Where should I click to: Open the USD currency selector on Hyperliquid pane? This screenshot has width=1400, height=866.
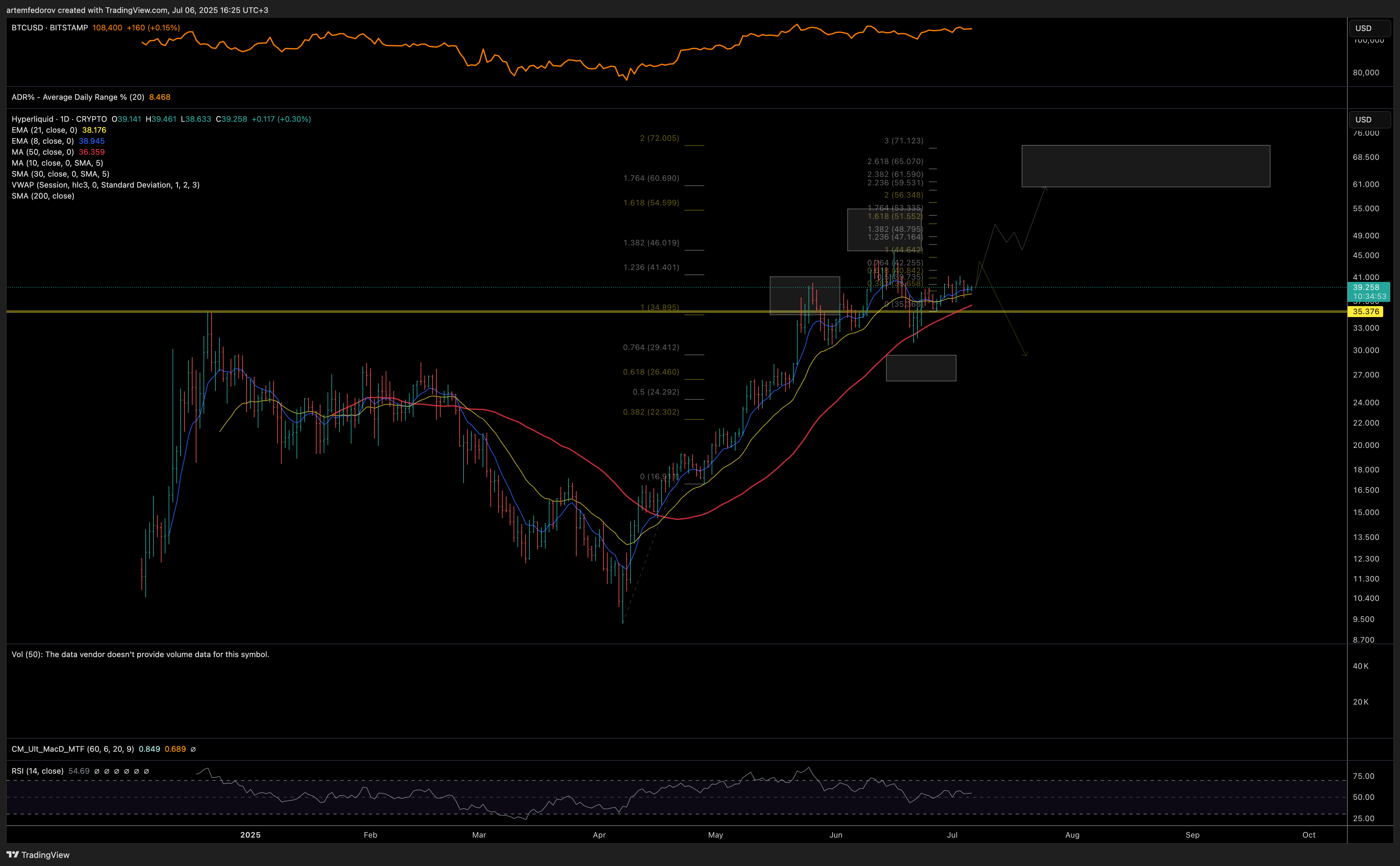point(1370,119)
